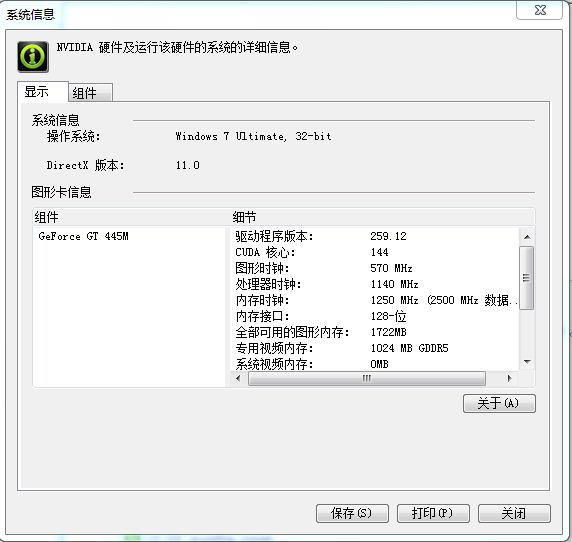Click the details list scroll-down arrow

pyautogui.click(x=527, y=362)
